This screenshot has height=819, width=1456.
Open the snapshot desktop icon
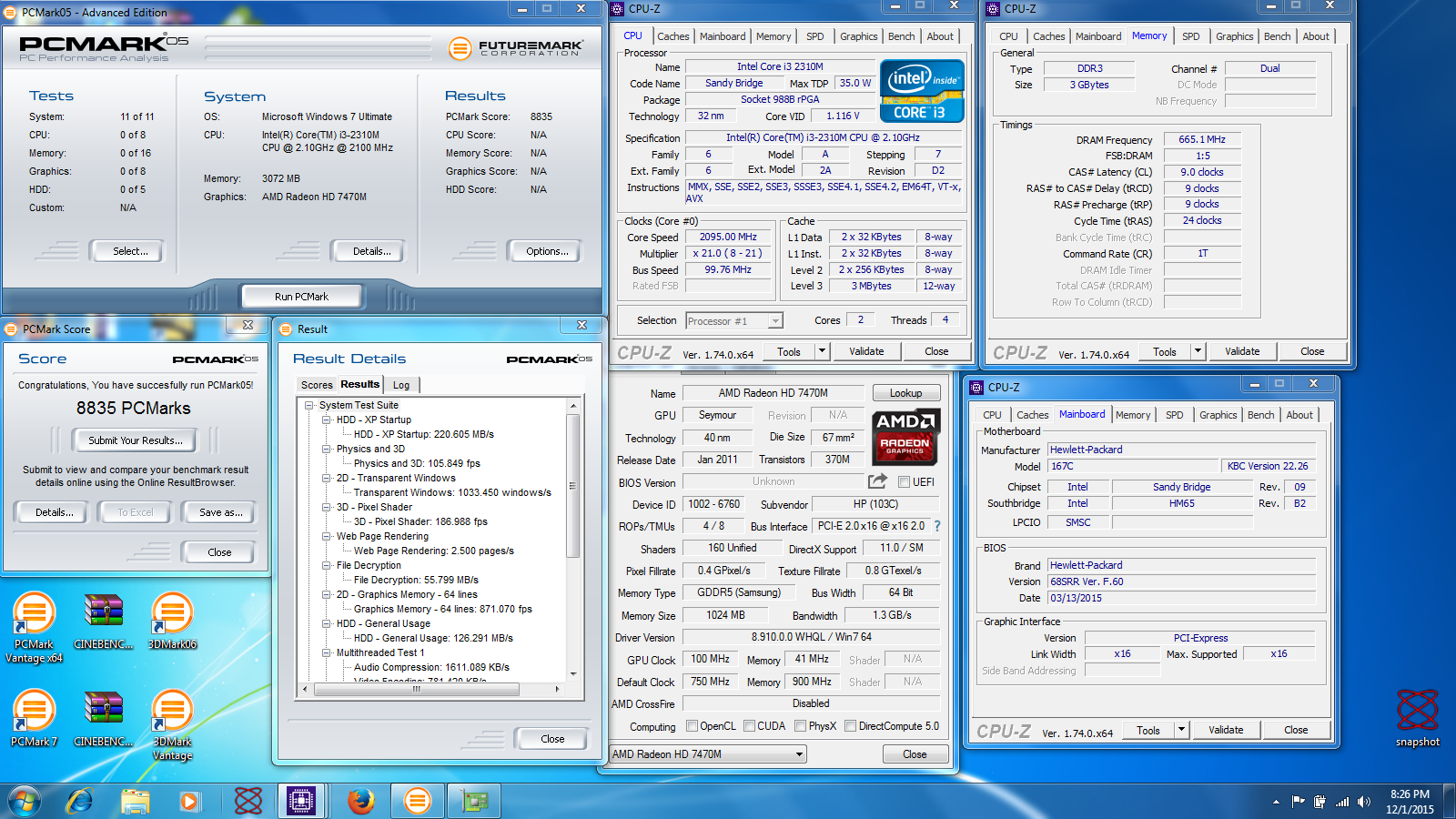click(x=1418, y=718)
